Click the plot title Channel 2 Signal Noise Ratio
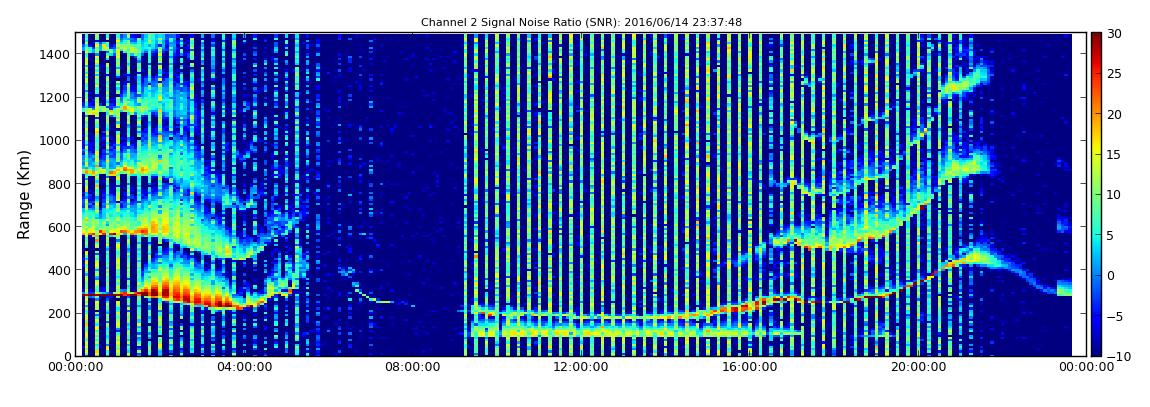The image size is (1150, 407). point(581,23)
